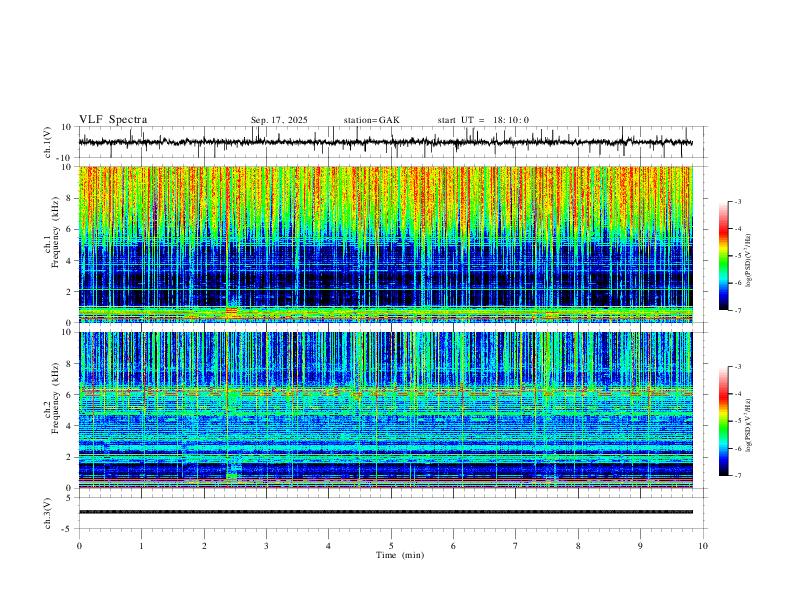The image size is (792, 612).
Task: Click time axis tick label "5"
Action: [391, 546]
